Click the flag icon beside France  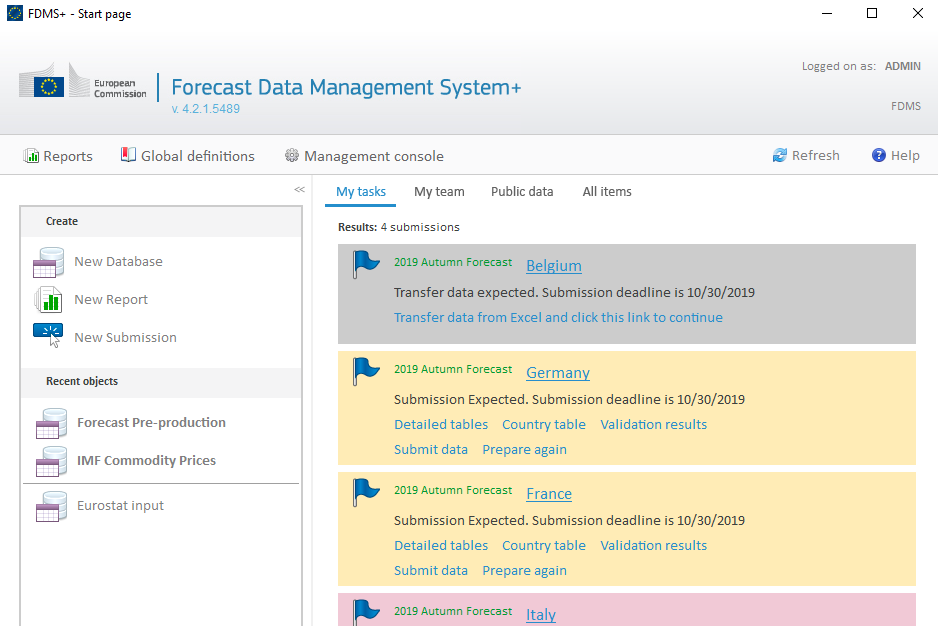(366, 493)
